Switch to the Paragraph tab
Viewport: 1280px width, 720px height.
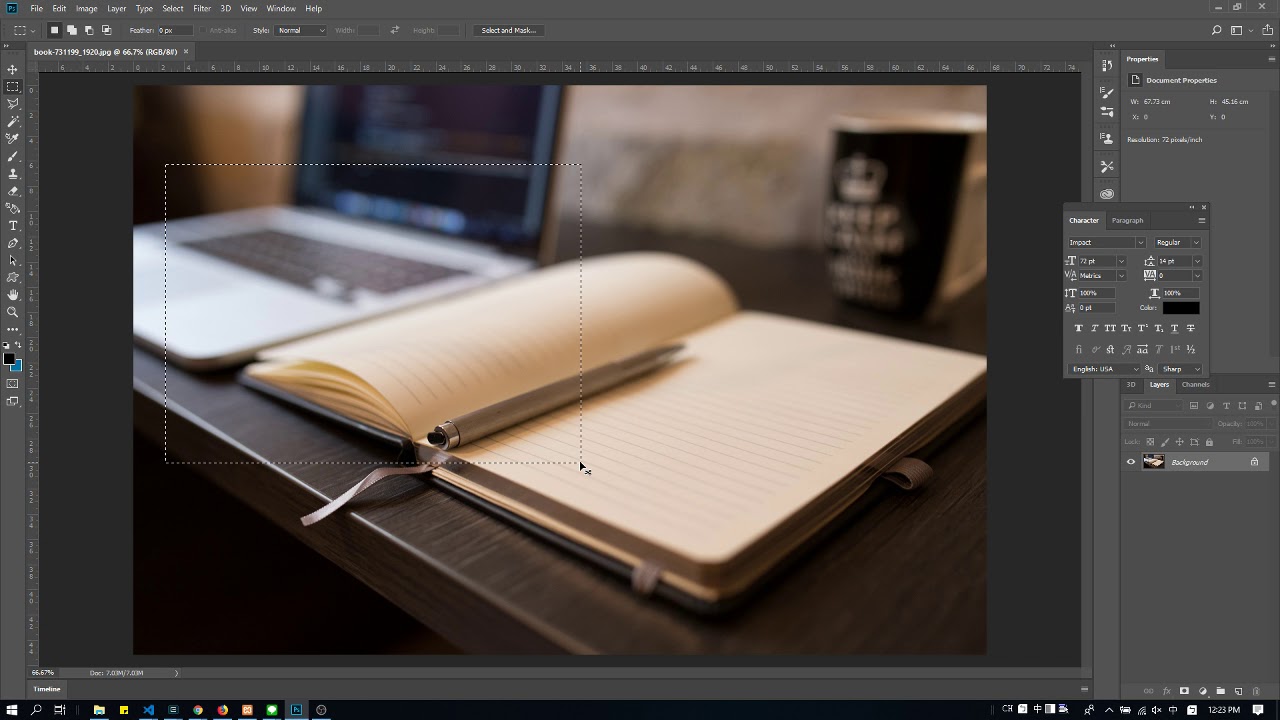coord(1127,220)
